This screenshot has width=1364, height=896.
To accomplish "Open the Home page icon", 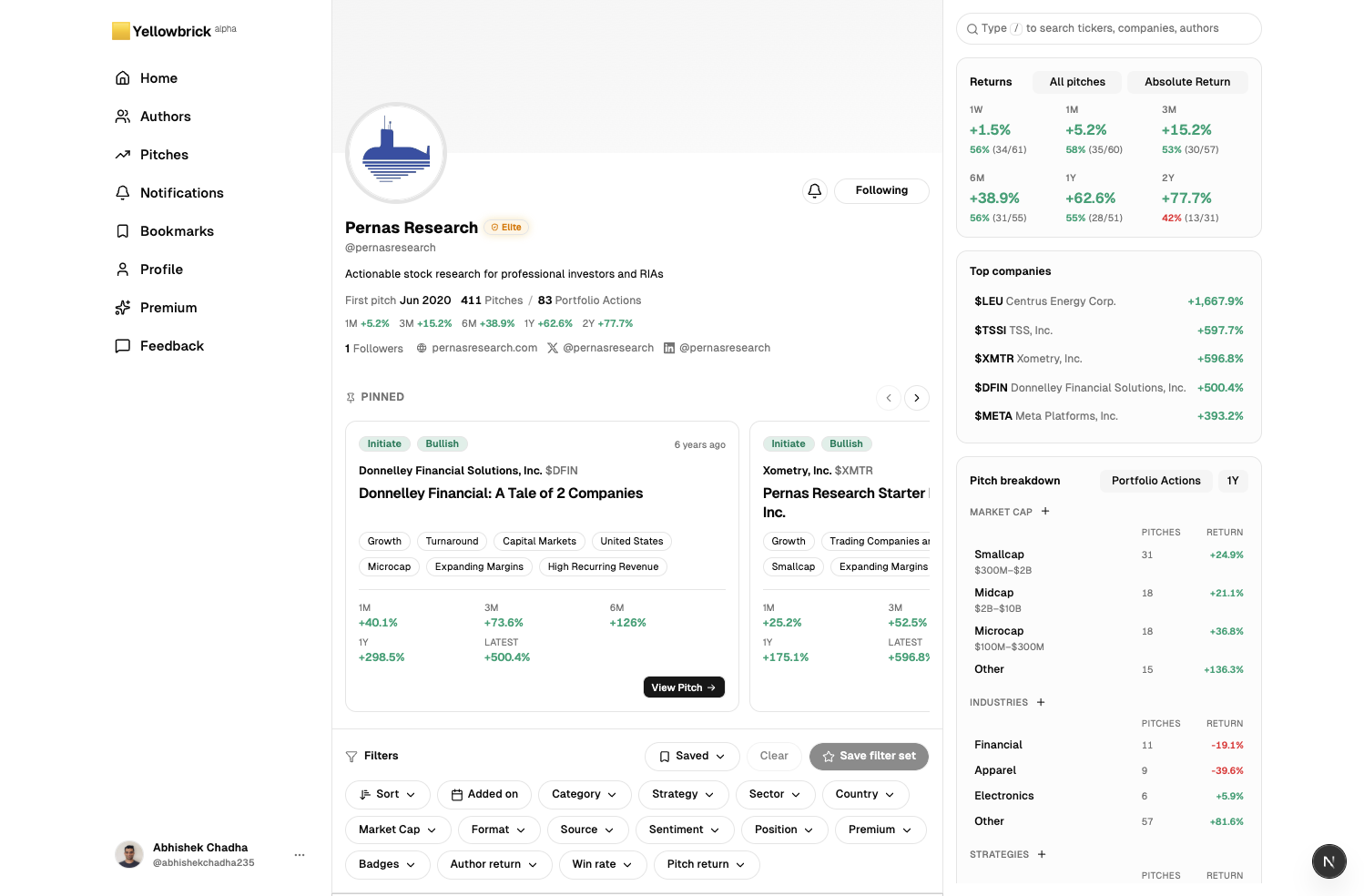I will click(x=123, y=78).
